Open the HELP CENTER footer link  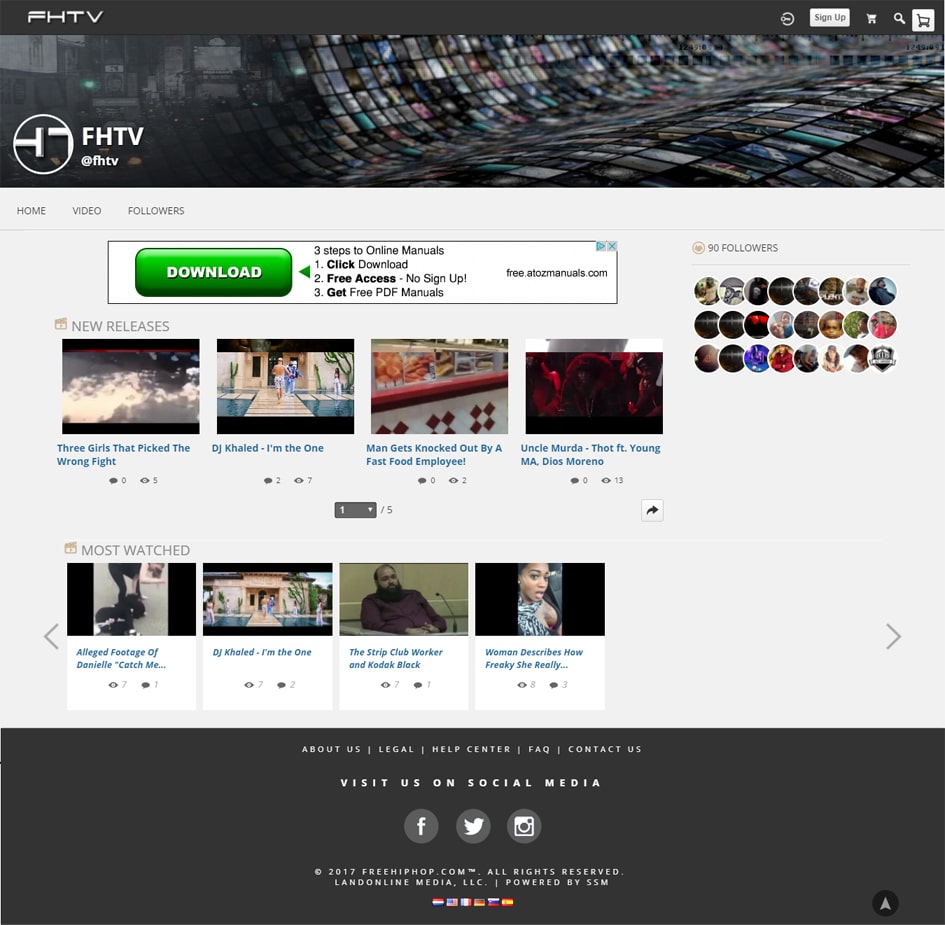471,749
